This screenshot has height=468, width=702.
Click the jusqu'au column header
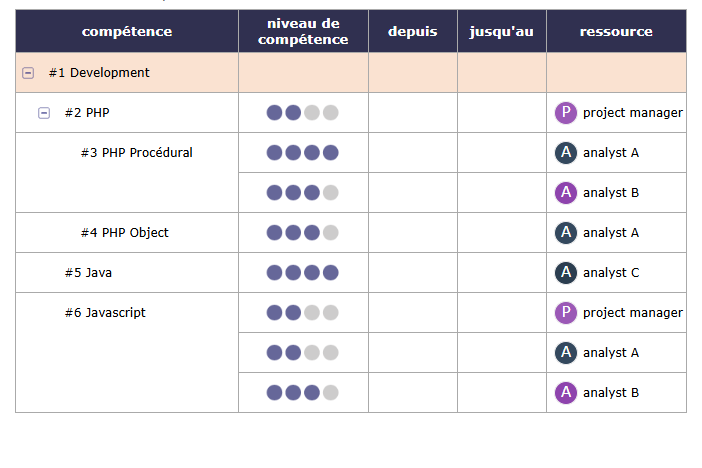501,32
